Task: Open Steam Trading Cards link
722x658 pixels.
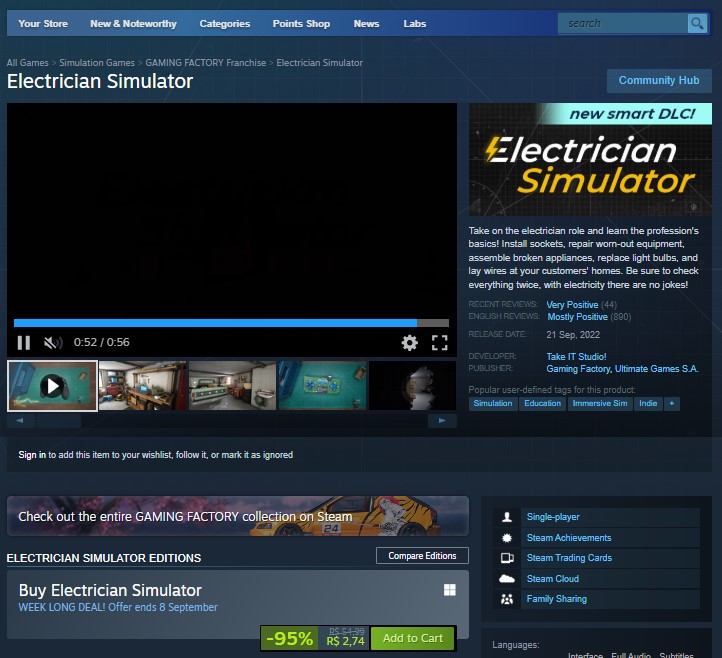Action: [x=569, y=558]
